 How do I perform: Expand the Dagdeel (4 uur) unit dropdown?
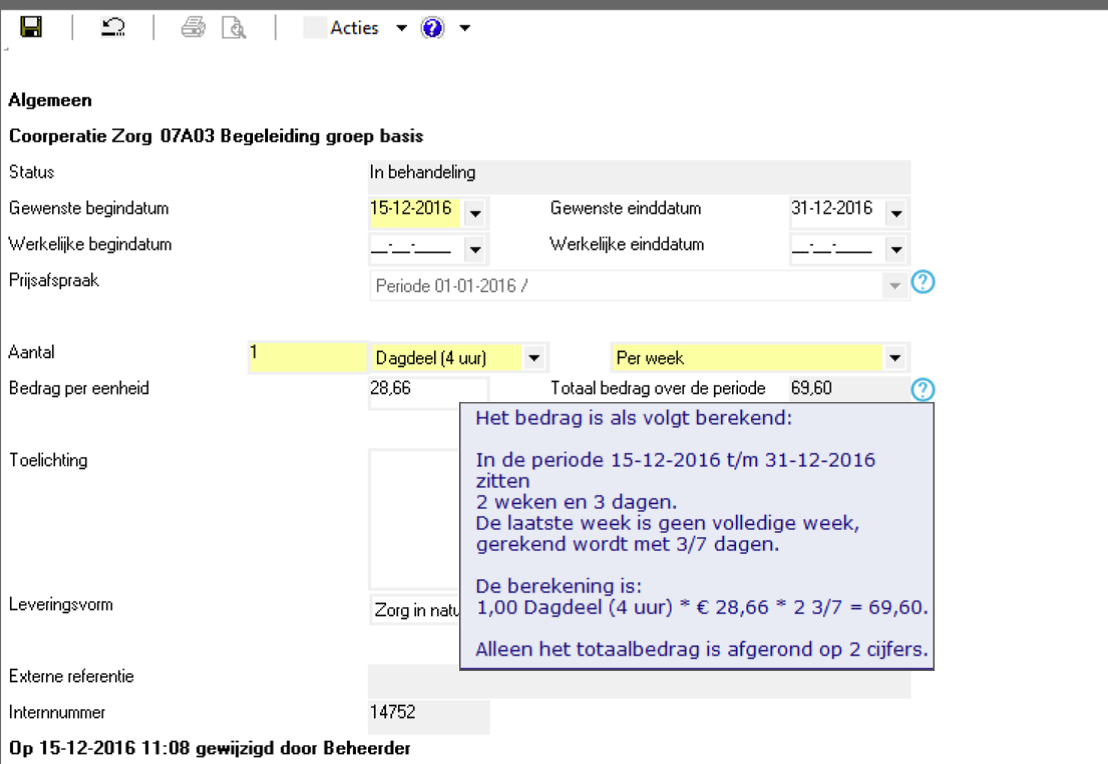click(534, 358)
